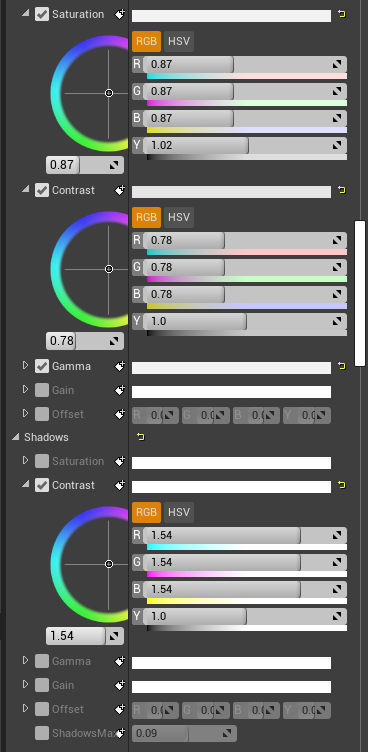The height and width of the screenshot is (752, 368).
Task: Switch top Saturation to HSV mode
Action: 179,42
